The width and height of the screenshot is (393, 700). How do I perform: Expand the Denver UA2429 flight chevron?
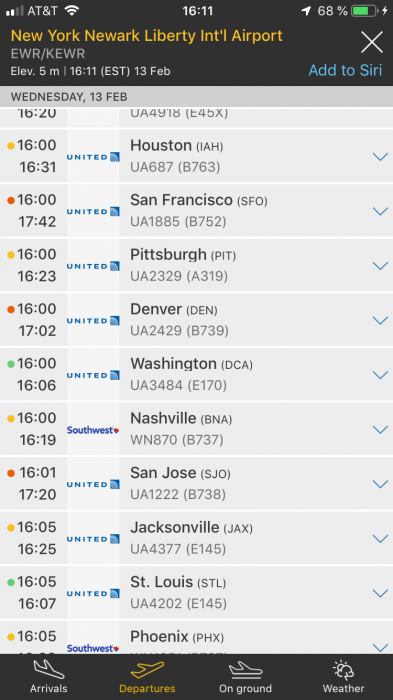coord(380,320)
